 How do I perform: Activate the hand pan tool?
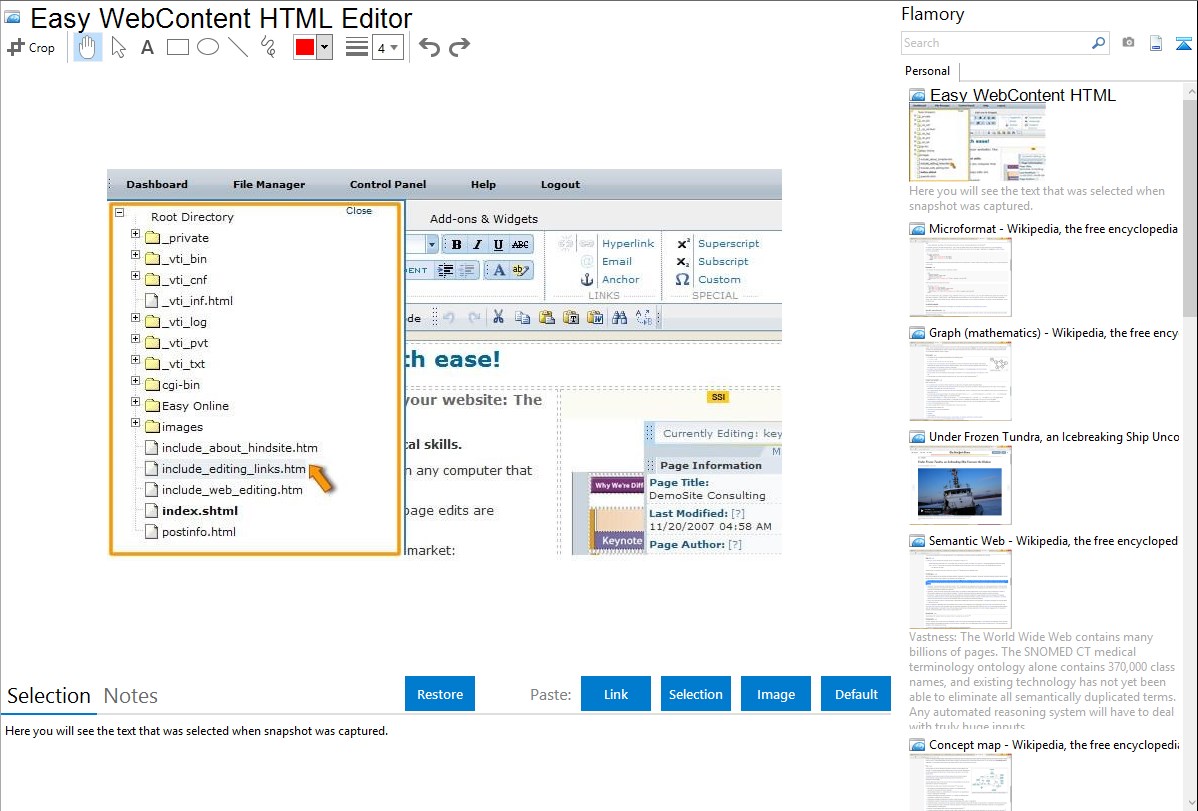click(x=87, y=47)
